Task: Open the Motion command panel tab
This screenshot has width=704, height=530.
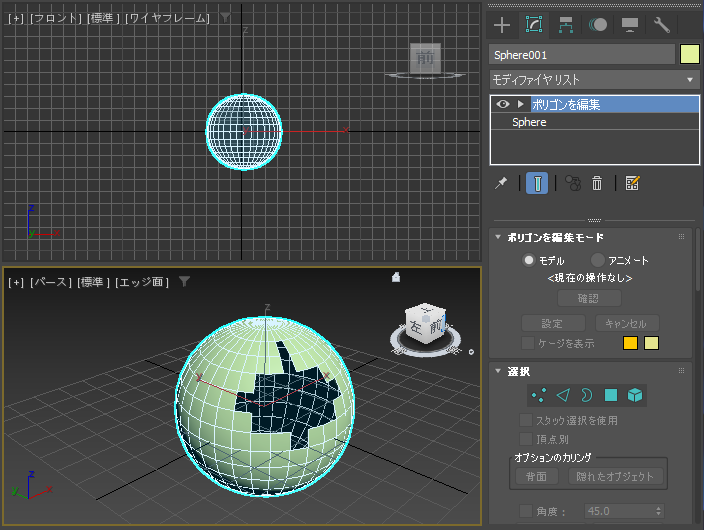Action: pyautogui.click(x=598, y=25)
